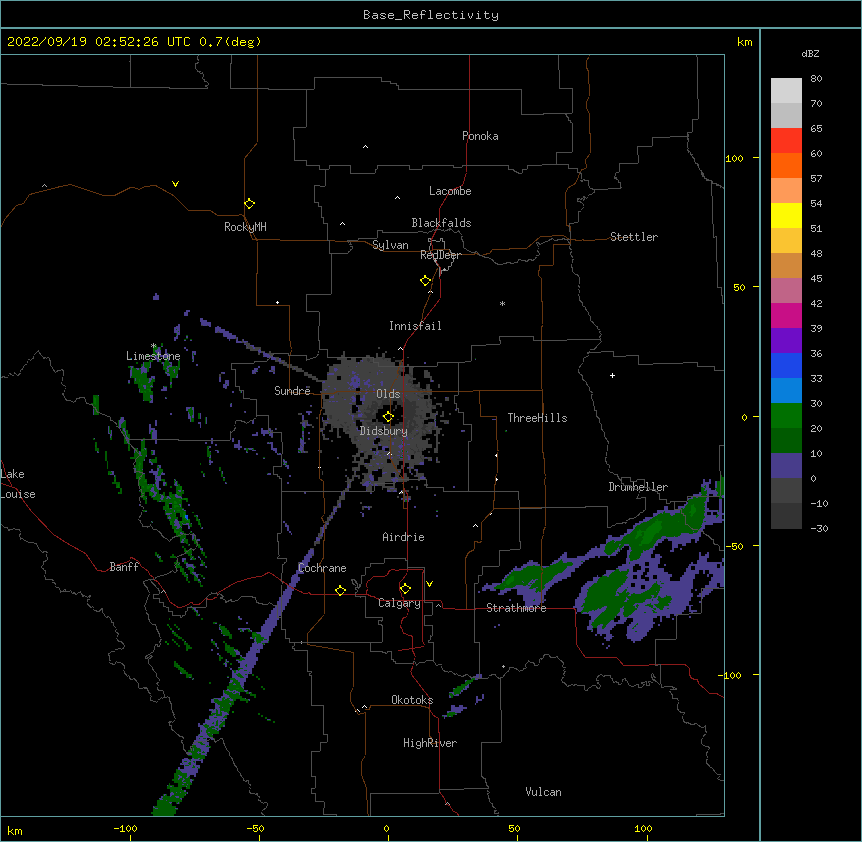Select the Limestone label
862x842 pixels.
point(153,356)
